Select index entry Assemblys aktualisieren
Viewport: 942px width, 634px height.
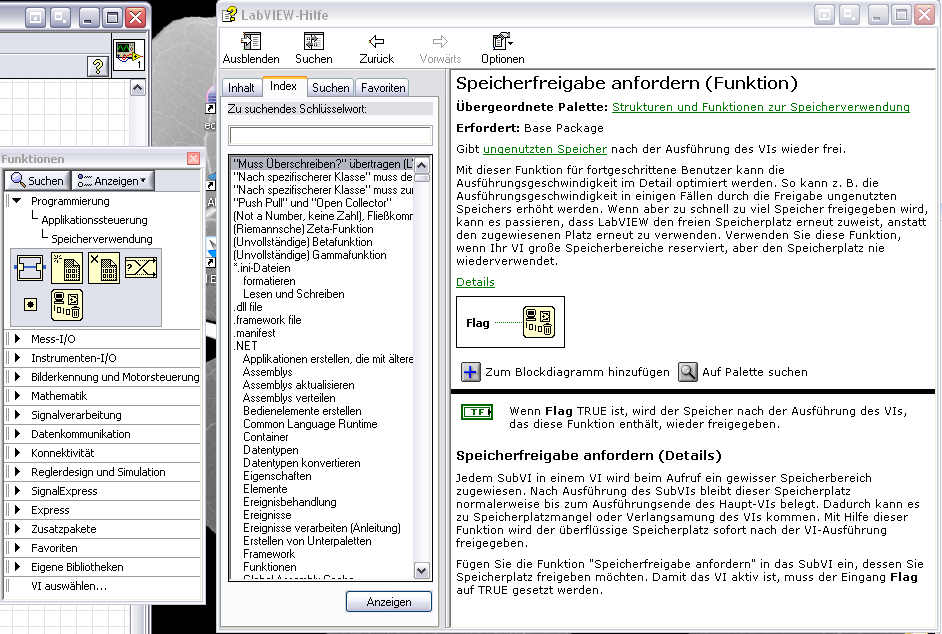pos(299,385)
